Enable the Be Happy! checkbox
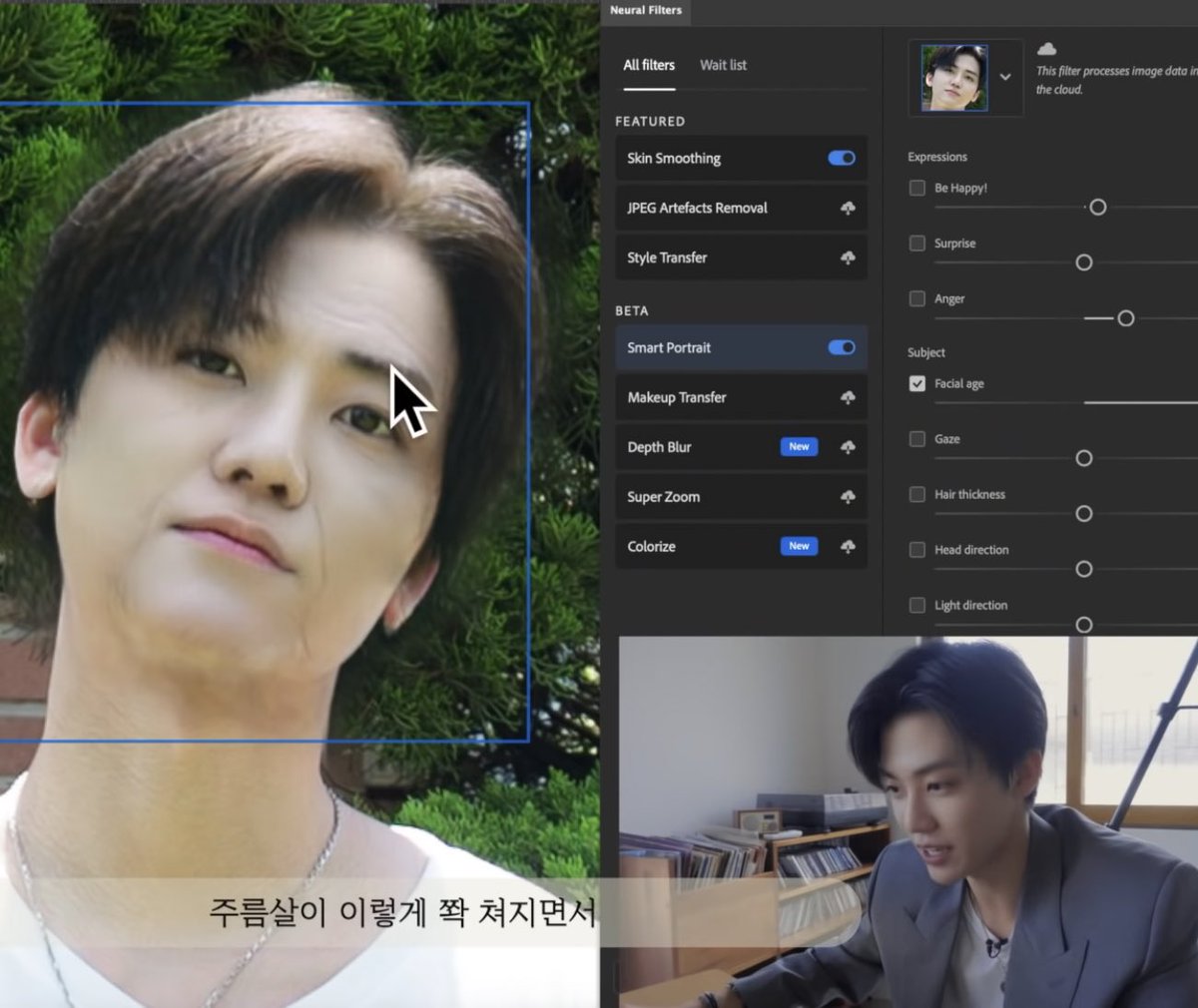Screen dimensions: 1198x1008 (x=917, y=188)
